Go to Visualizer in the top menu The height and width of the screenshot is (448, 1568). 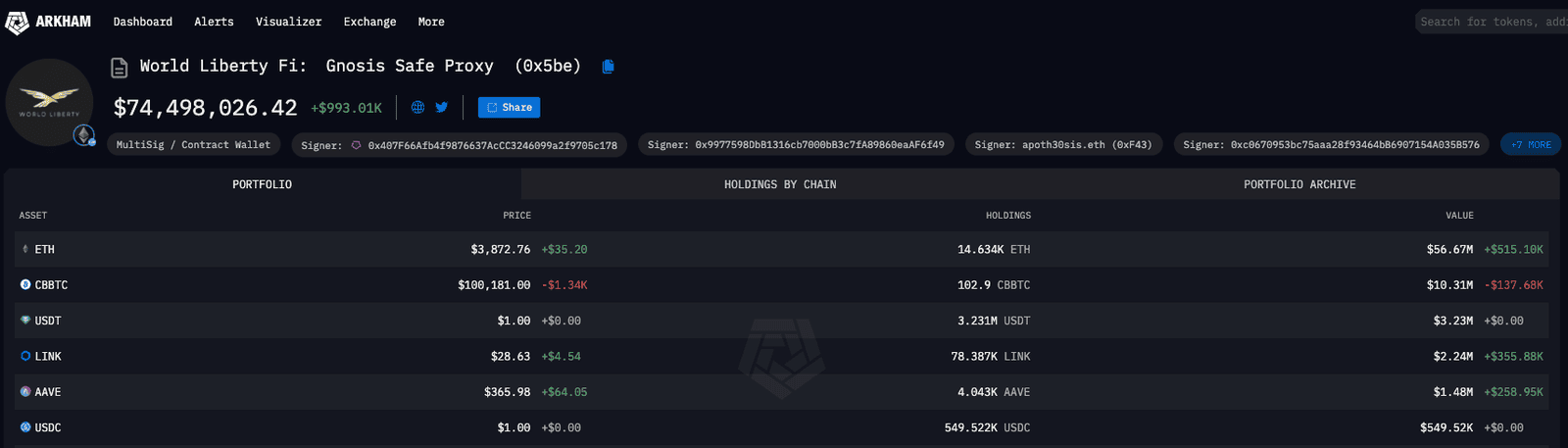tap(288, 22)
